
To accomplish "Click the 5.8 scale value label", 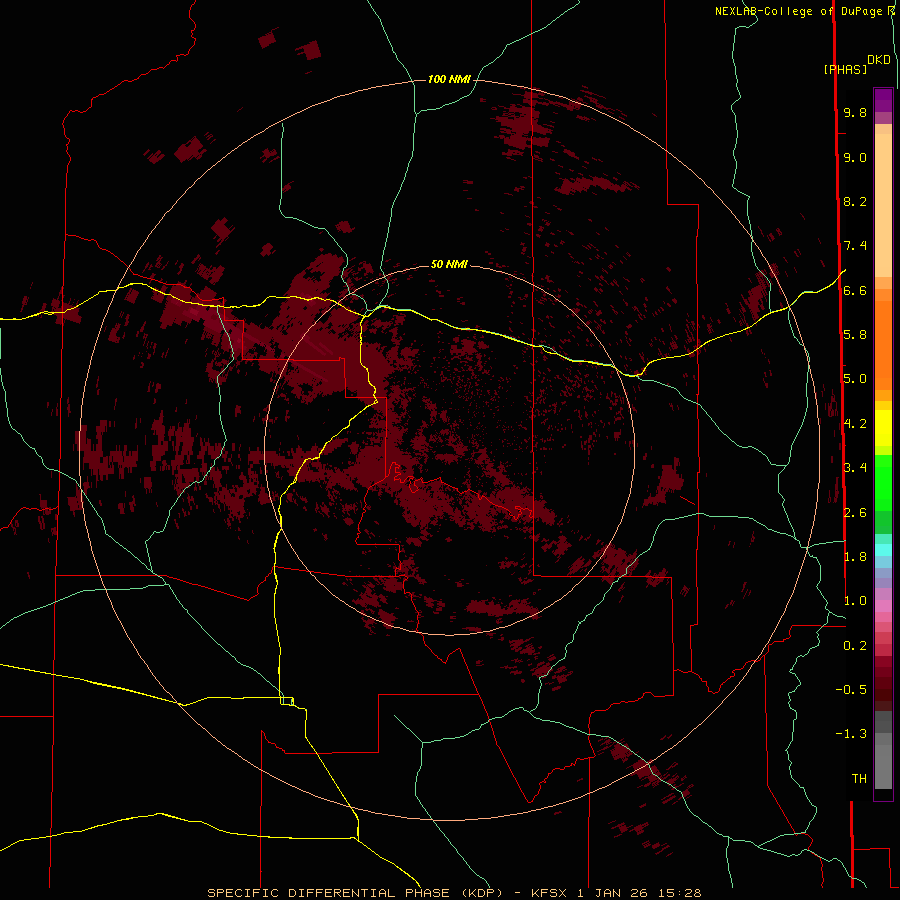I will click(x=855, y=335).
